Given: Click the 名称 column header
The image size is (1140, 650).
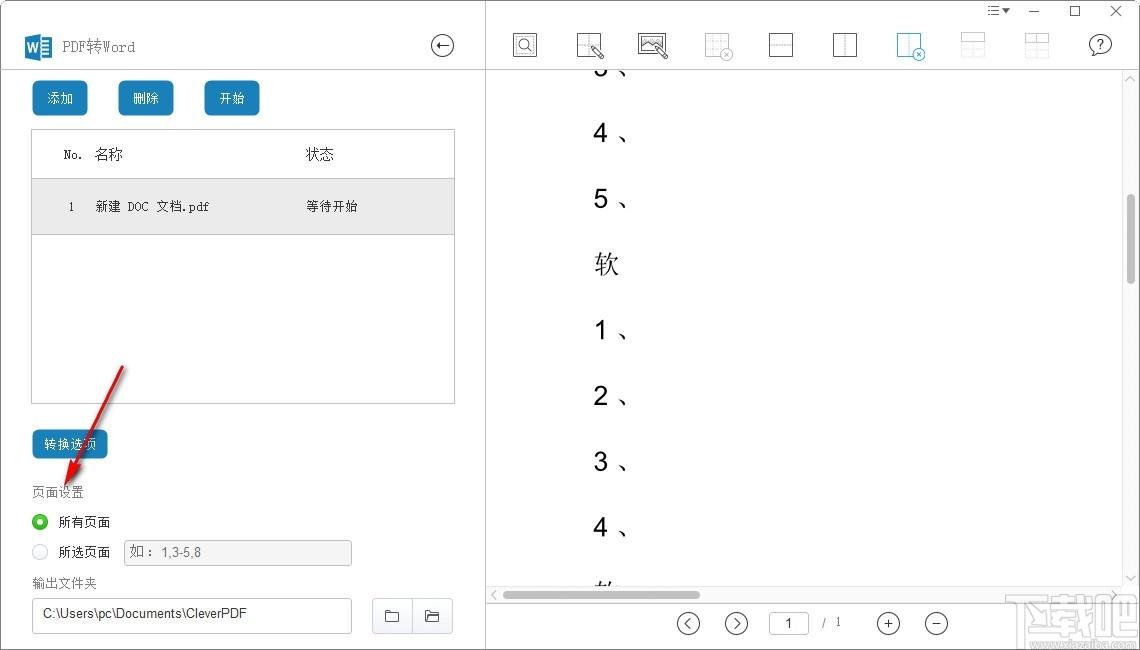Looking at the screenshot, I should click(x=108, y=154).
